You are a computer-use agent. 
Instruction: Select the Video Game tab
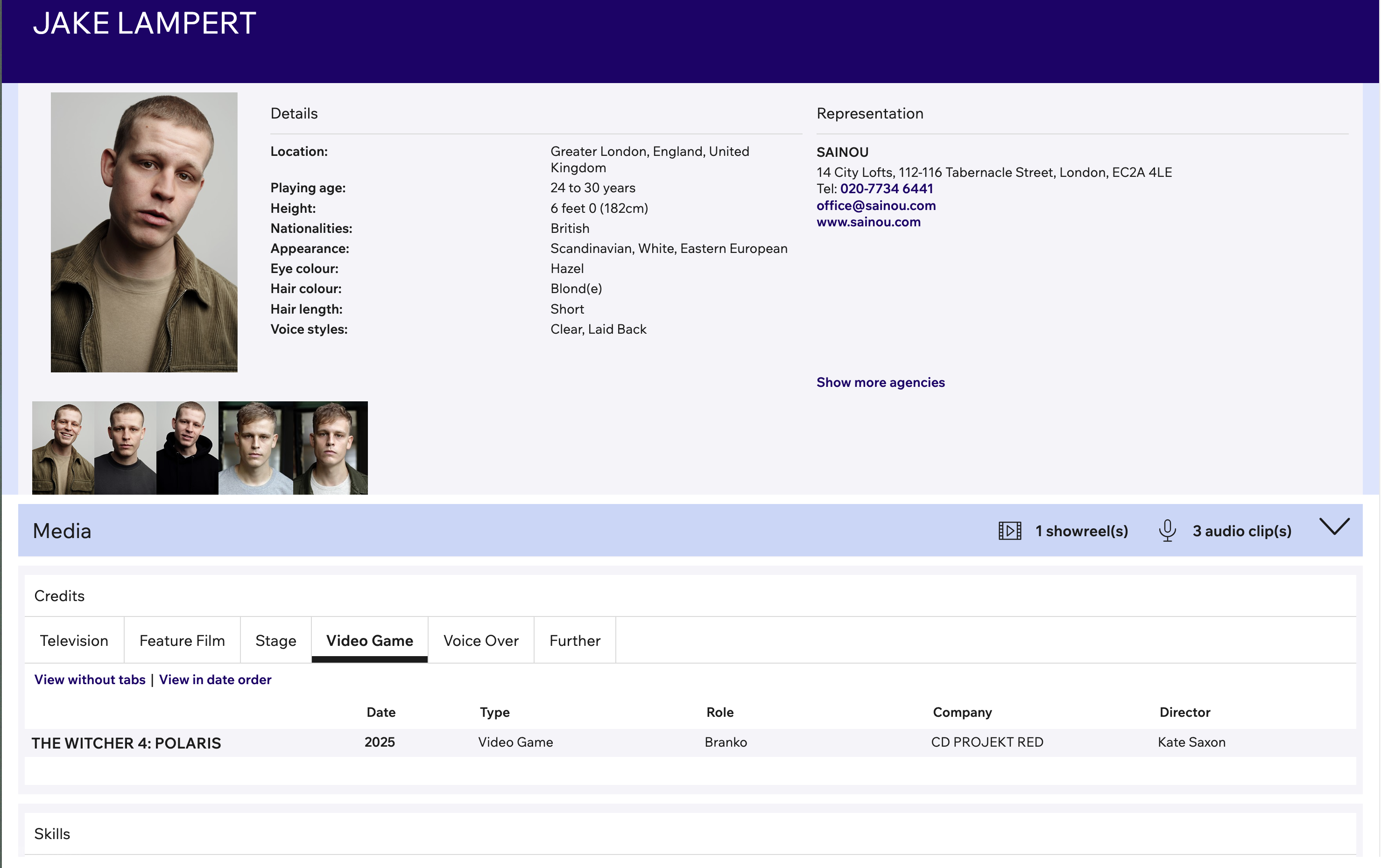369,640
